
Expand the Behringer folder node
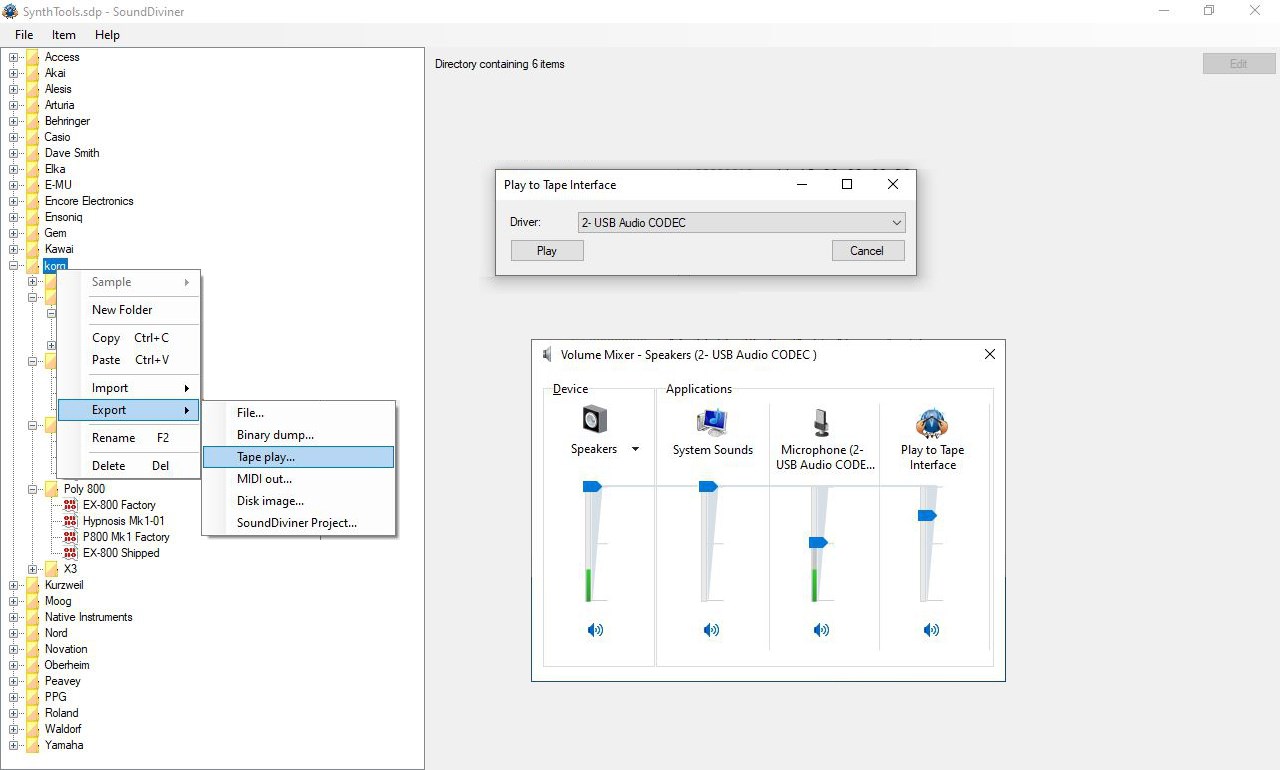click(x=13, y=121)
